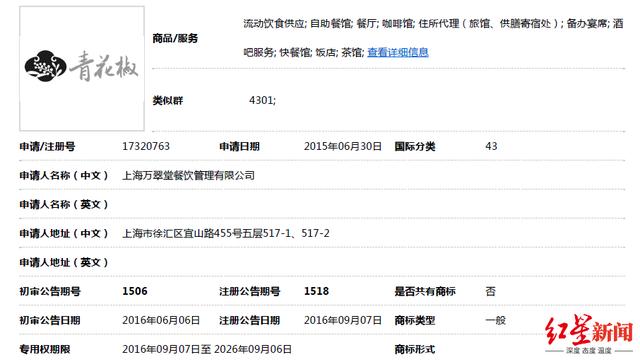Click the exclusive rights period date range

[x=207, y=349]
